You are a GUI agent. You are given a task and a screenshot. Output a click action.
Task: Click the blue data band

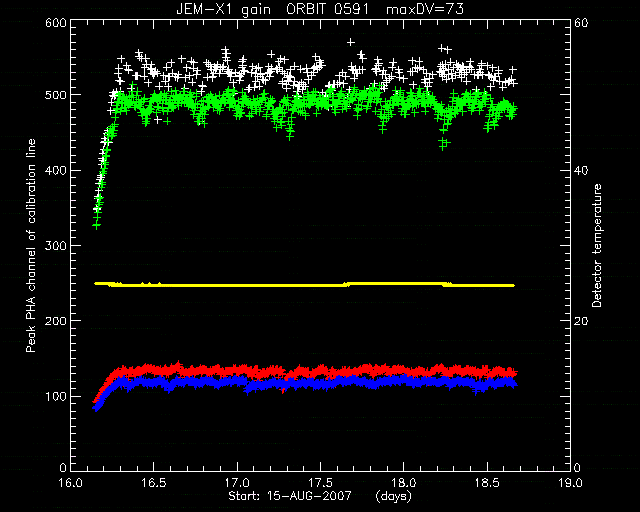[306, 383]
